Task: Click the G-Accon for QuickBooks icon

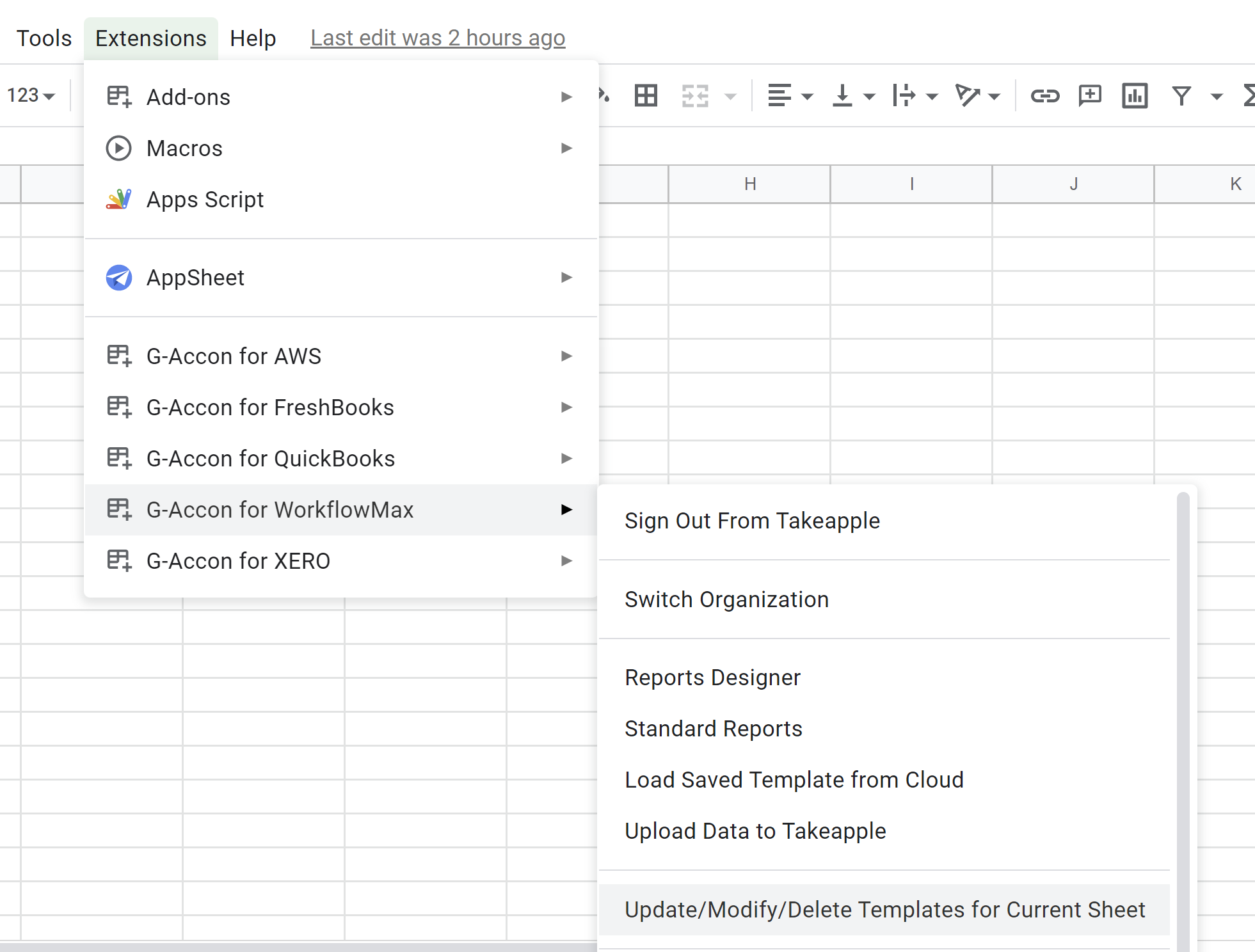Action: point(119,459)
